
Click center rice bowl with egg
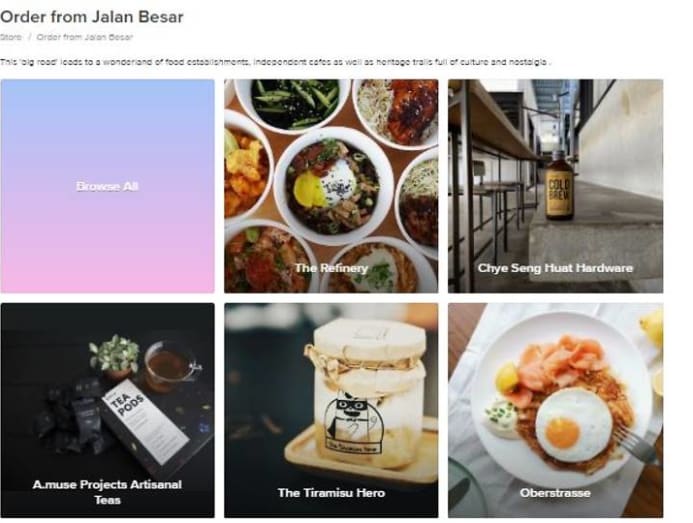333,186
